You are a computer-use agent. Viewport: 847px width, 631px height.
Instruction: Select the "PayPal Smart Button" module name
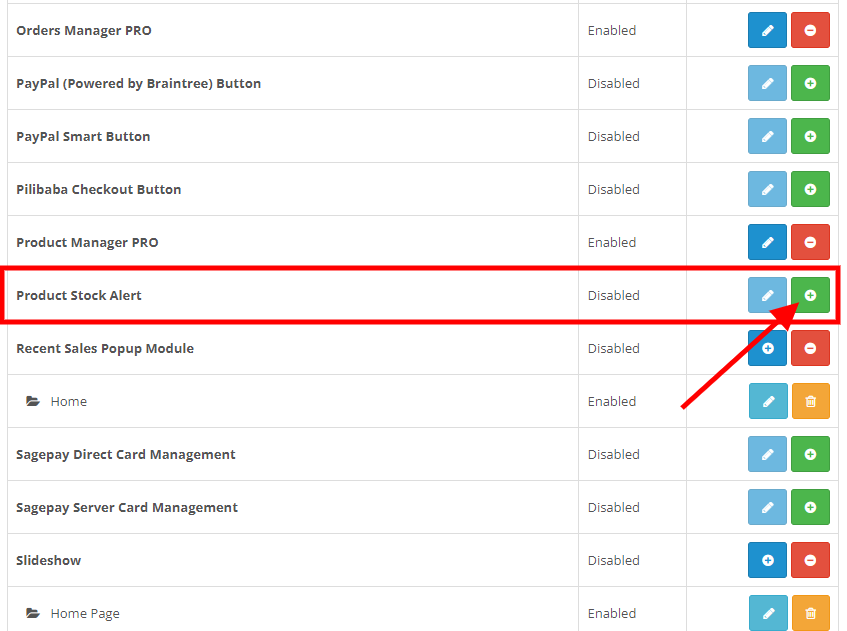pos(83,137)
